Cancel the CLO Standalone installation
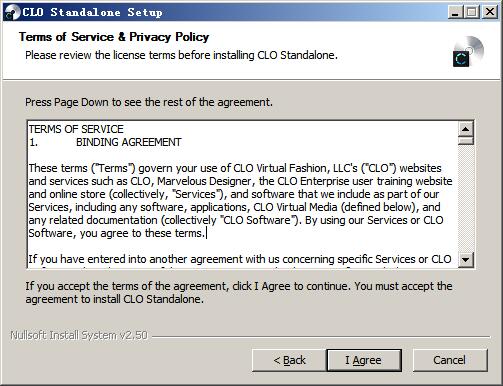The image size is (503, 386). pos(450,360)
